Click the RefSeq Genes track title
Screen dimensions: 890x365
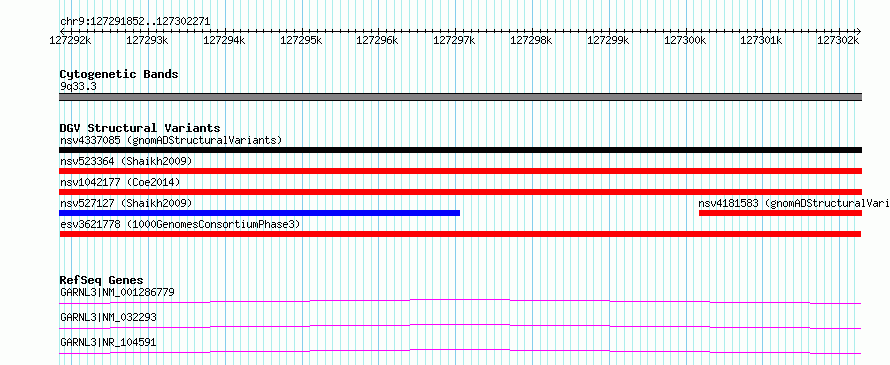pyautogui.click(x=101, y=280)
